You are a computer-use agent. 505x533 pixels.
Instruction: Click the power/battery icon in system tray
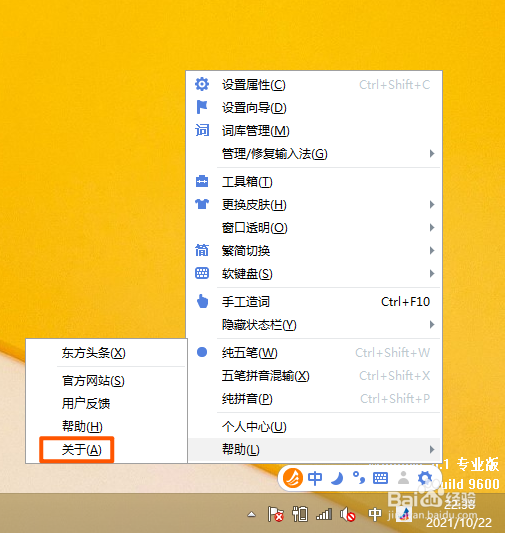click(x=300, y=514)
